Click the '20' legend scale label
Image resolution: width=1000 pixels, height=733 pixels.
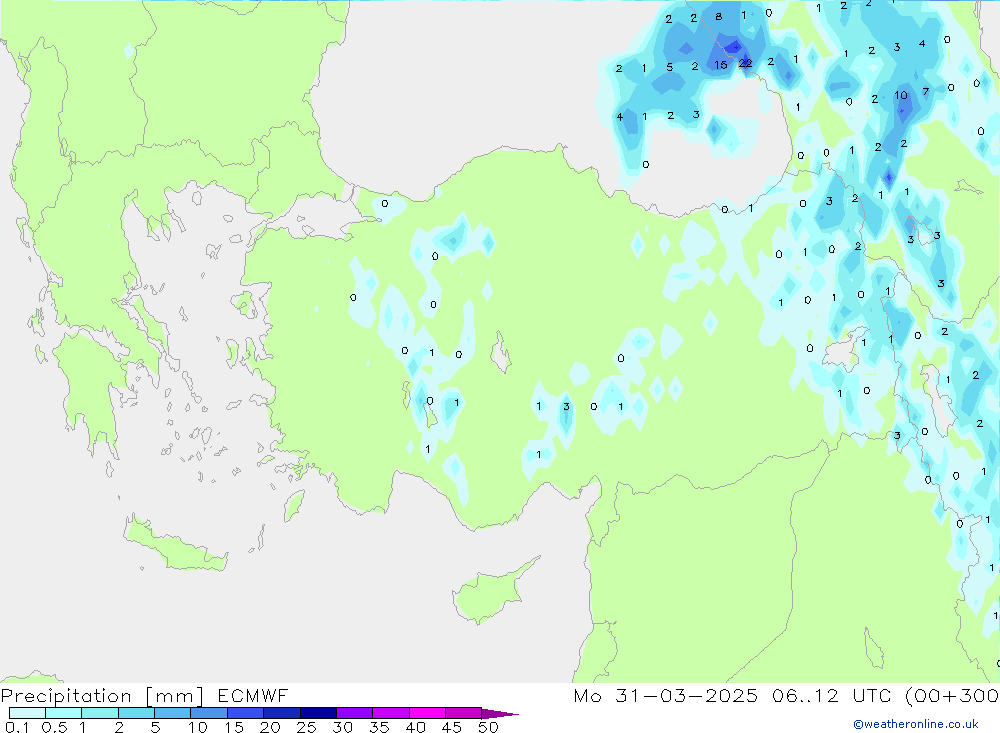click(x=270, y=727)
